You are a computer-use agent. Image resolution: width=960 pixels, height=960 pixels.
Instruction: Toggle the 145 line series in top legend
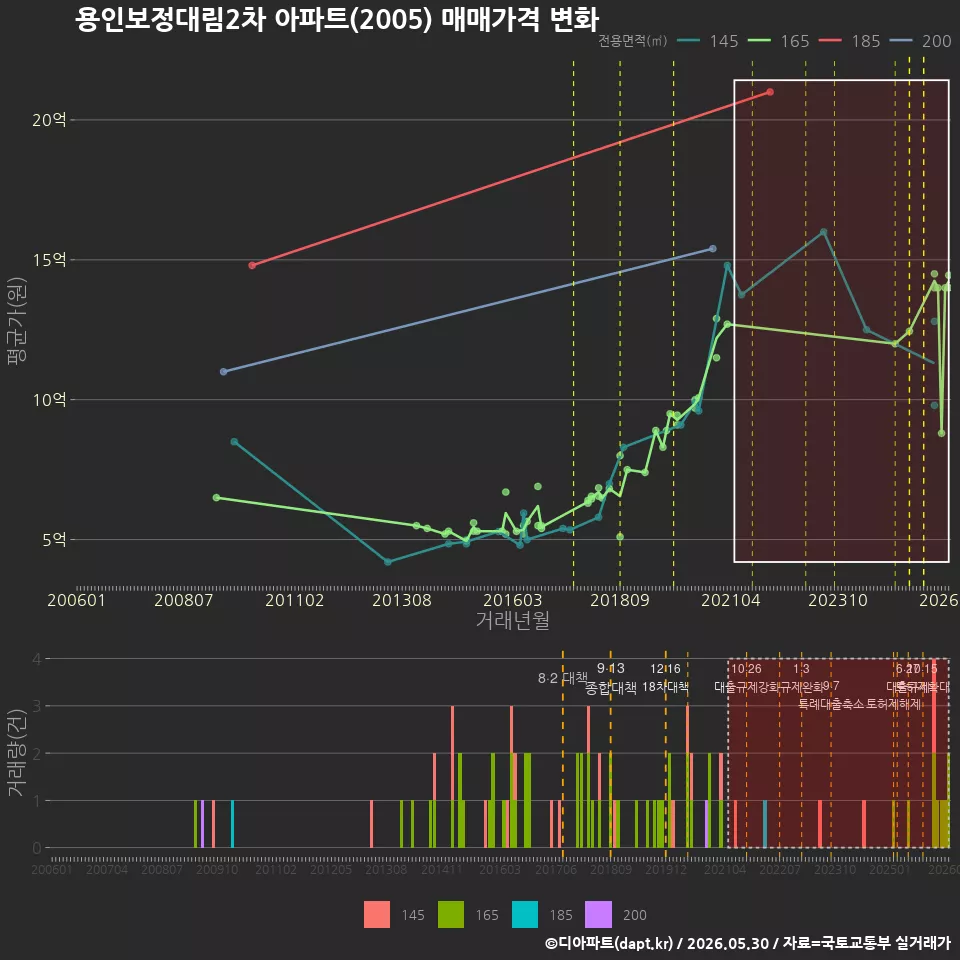[707, 41]
